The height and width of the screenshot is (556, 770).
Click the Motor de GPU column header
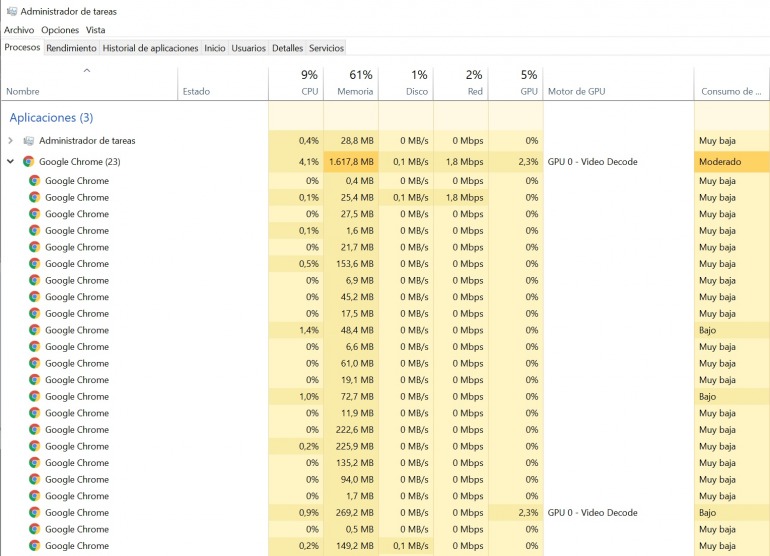click(x=619, y=83)
